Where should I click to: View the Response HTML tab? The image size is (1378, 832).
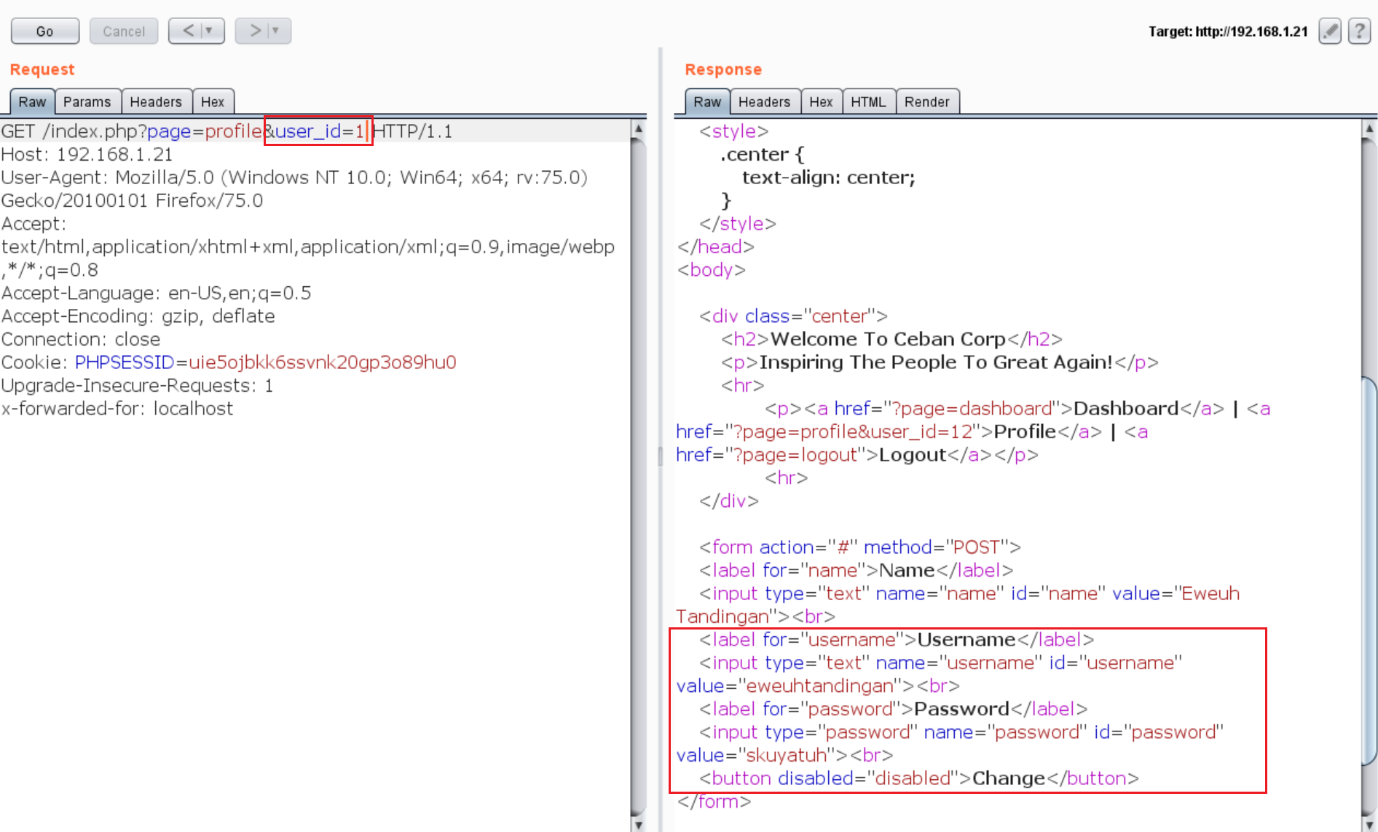(x=868, y=102)
